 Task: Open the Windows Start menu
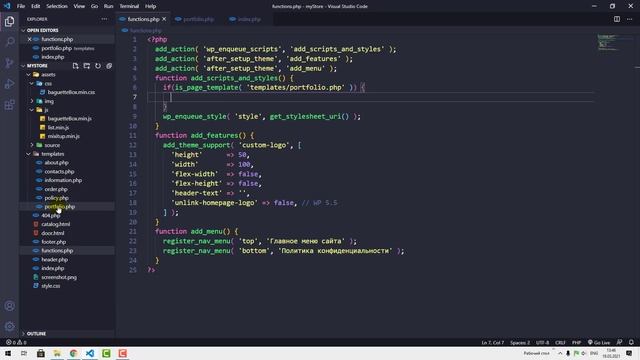(8, 353)
